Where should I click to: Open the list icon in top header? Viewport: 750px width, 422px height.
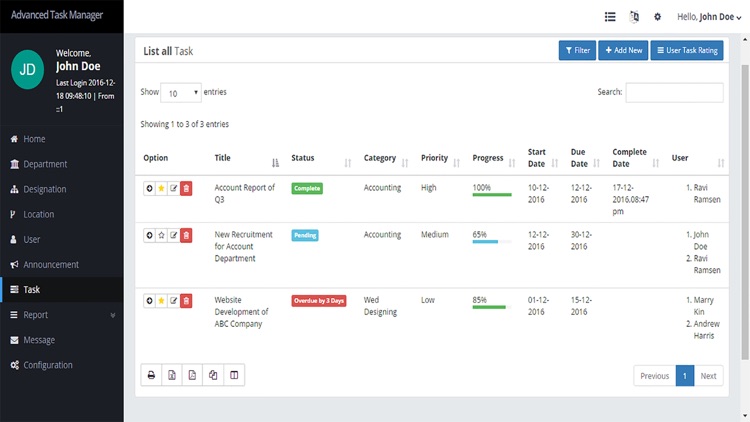(610, 17)
